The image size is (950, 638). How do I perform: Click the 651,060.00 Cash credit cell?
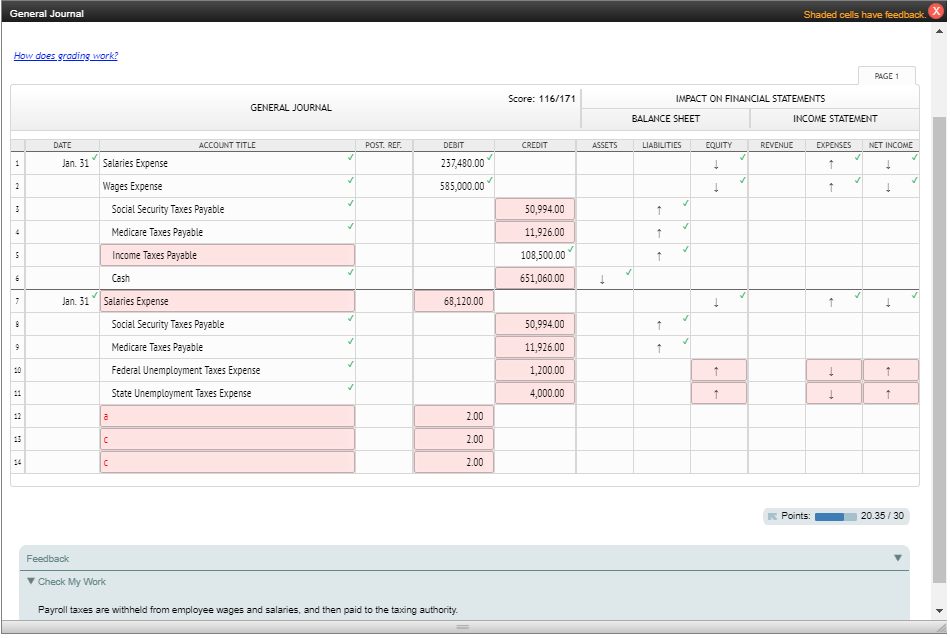pyautogui.click(x=535, y=278)
